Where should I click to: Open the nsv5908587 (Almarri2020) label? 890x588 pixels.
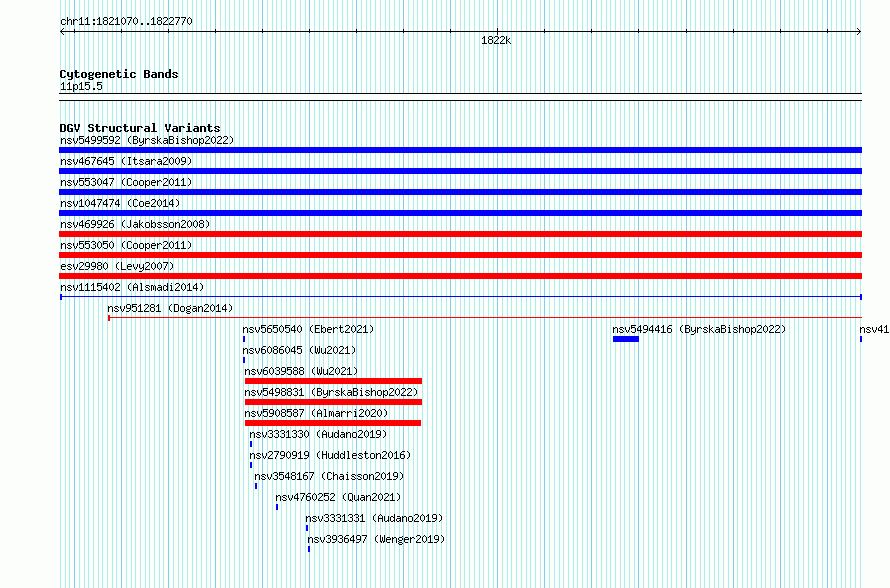(x=316, y=413)
